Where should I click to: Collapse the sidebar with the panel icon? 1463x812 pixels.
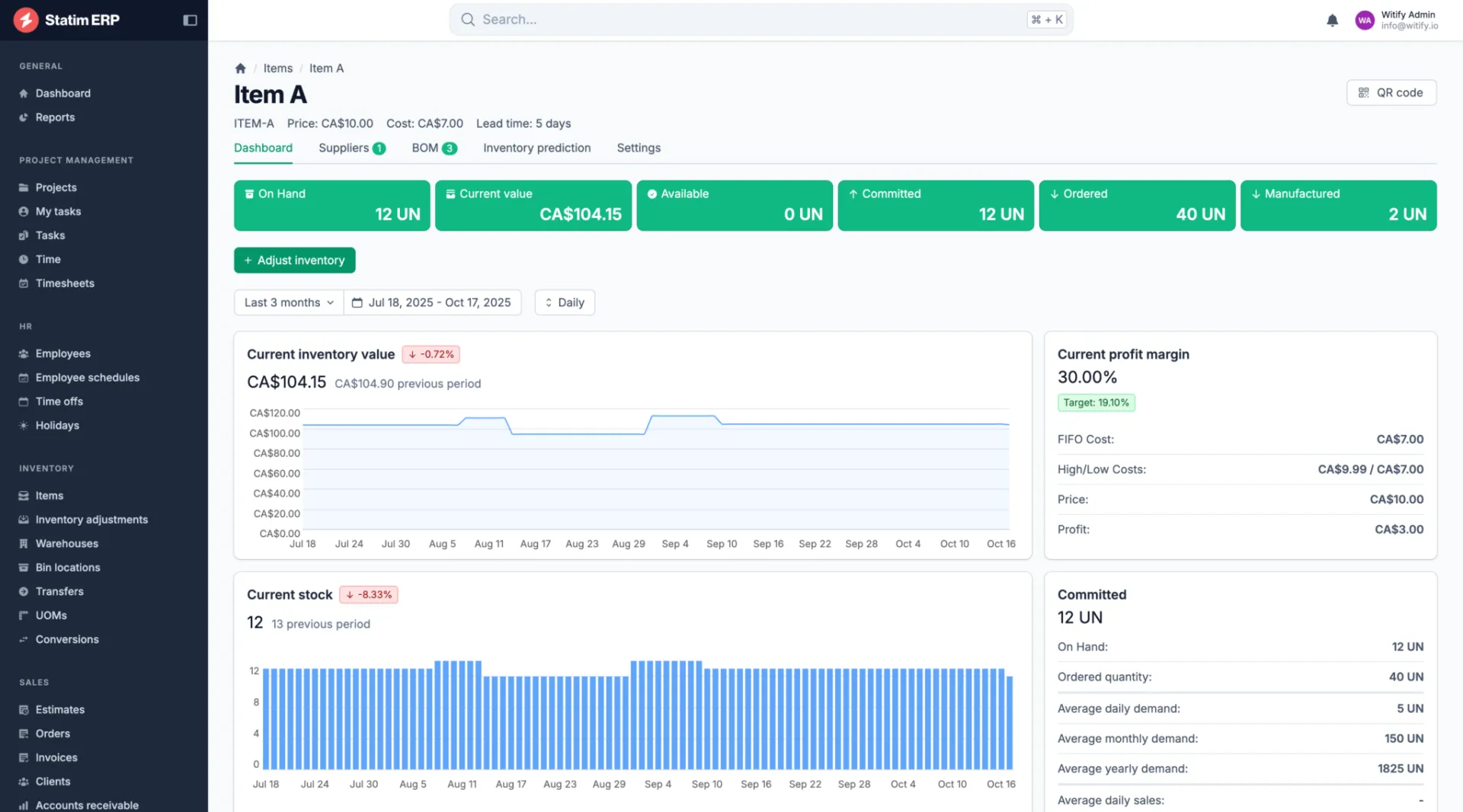[x=190, y=21]
